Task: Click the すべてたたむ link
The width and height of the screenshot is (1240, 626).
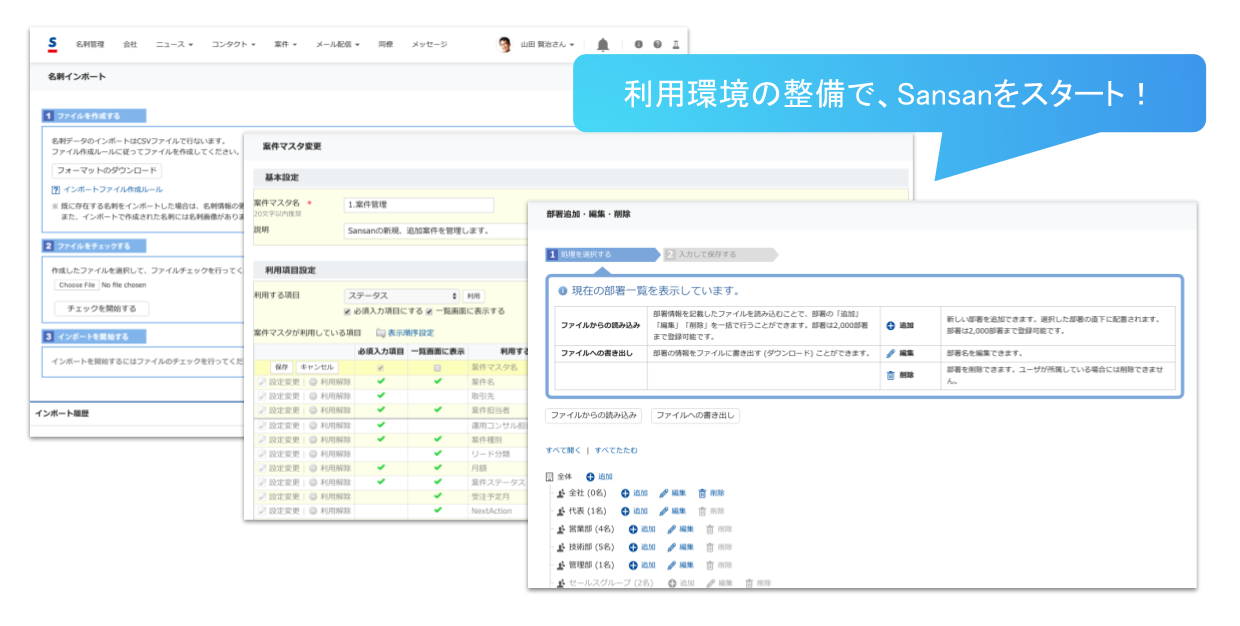Action: click(x=616, y=450)
